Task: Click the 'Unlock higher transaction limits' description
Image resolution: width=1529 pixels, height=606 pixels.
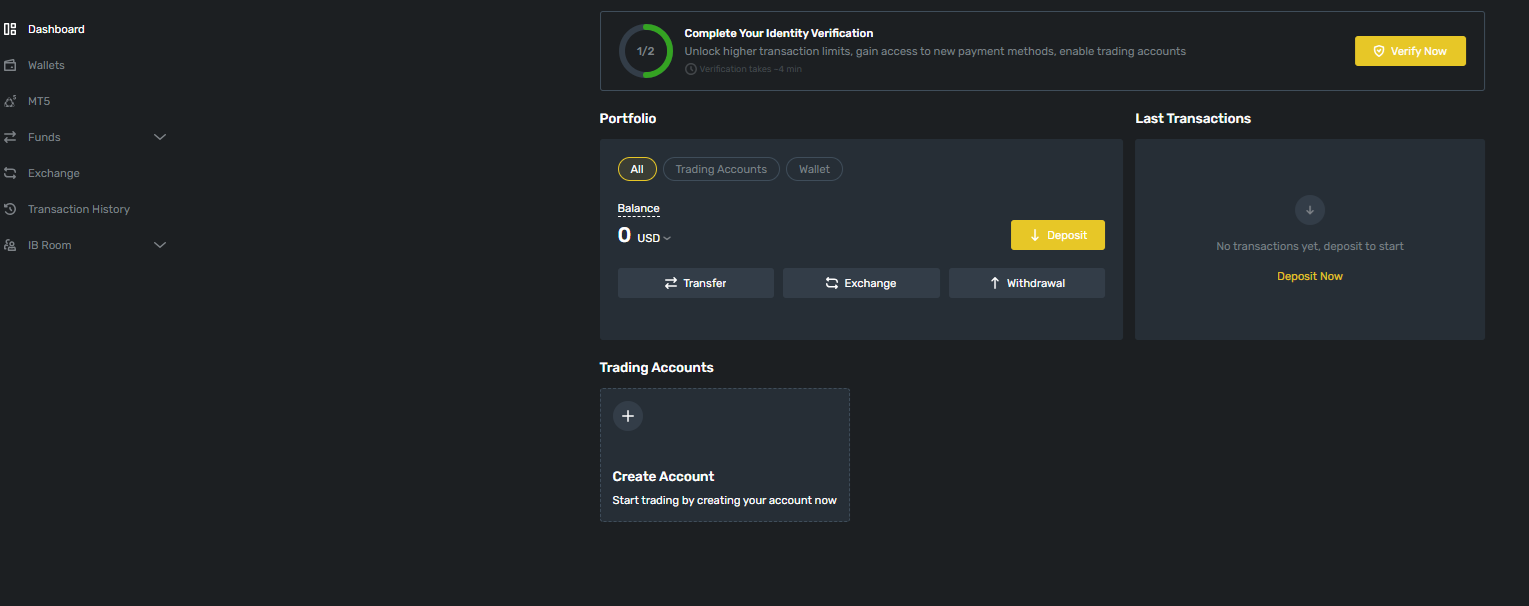Action: [x=935, y=51]
